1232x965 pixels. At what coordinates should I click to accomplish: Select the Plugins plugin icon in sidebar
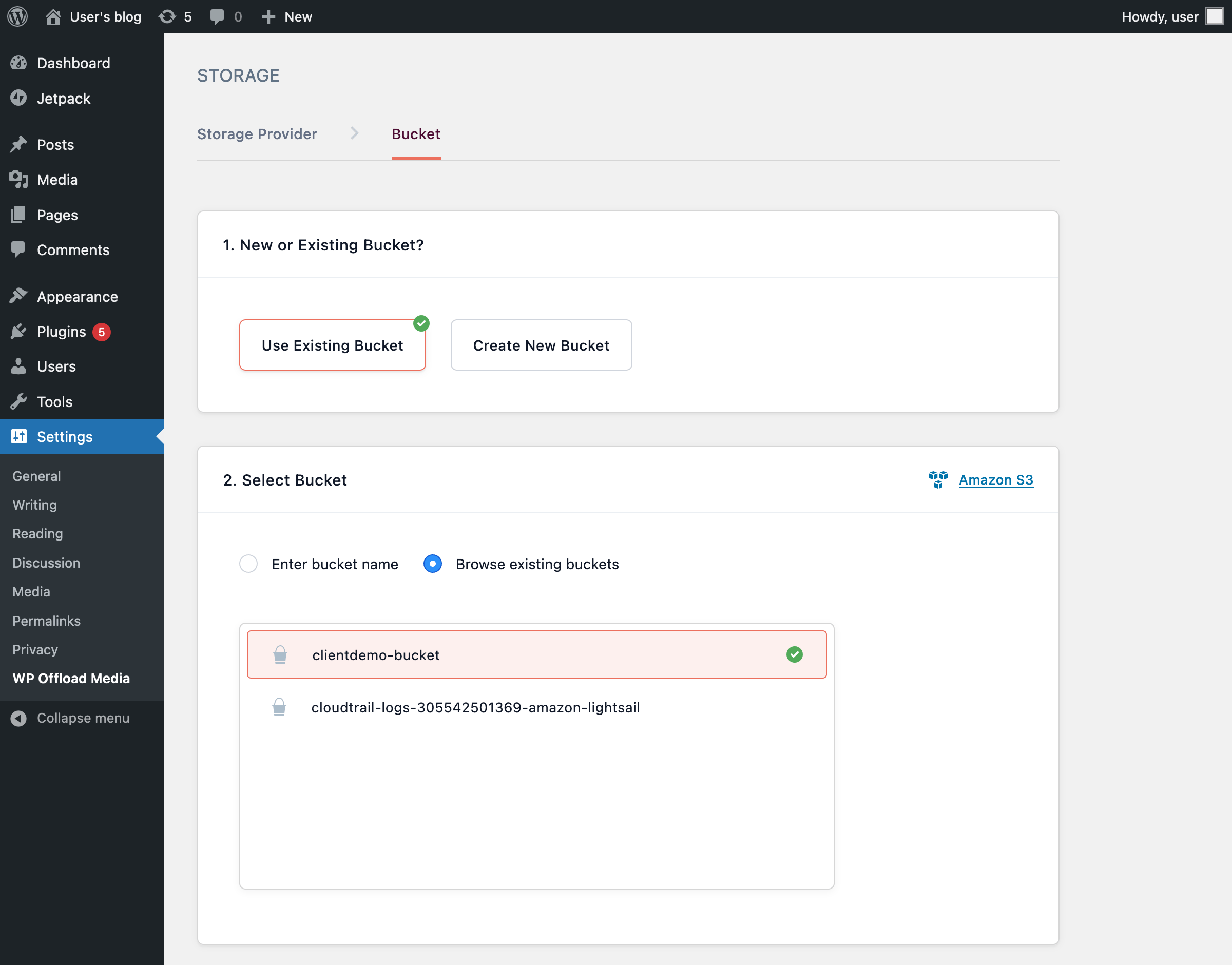[x=18, y=332]
